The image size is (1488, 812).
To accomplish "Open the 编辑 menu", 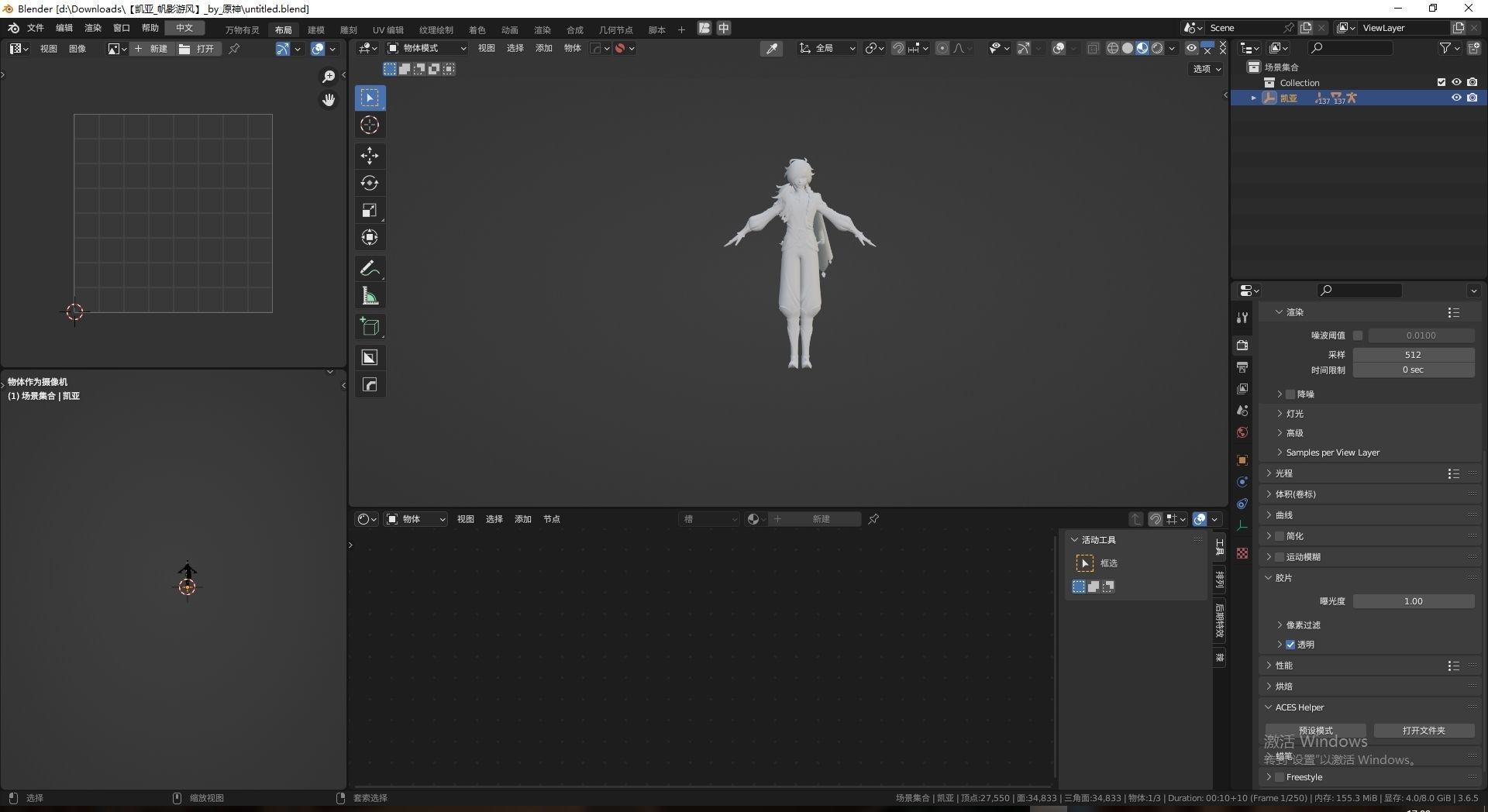I will pyautogui.click(x=64, y=28).
